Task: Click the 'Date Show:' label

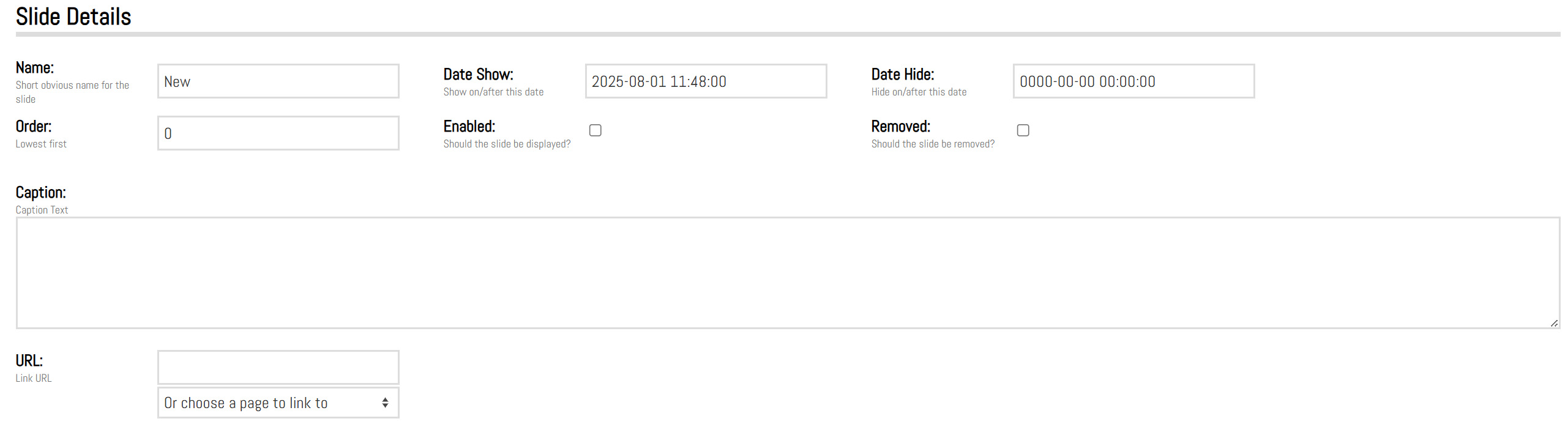Action: point(478,75)
